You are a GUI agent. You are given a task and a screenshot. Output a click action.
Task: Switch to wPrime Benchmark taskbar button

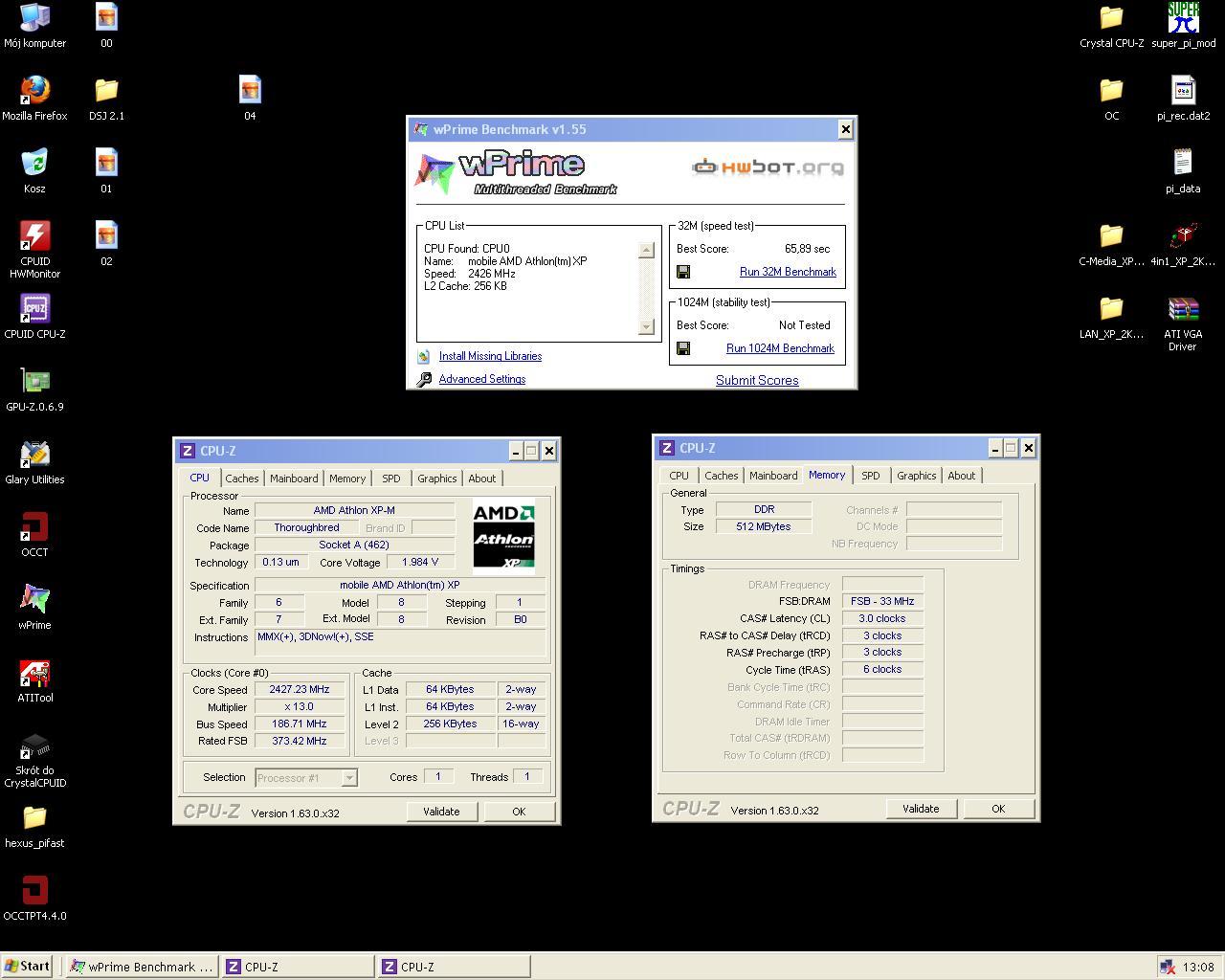(x=142, y=967)
